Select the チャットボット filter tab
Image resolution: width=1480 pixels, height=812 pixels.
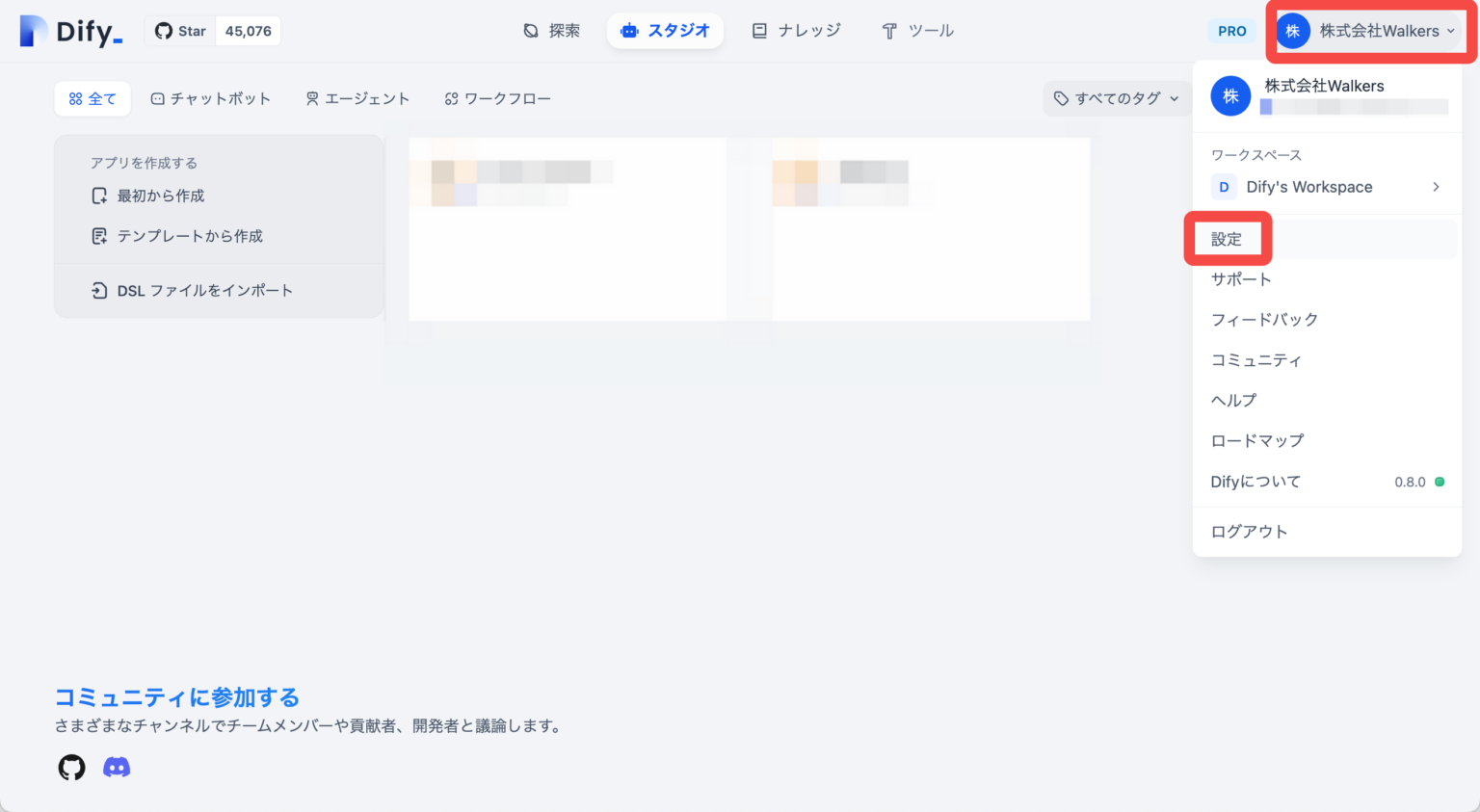(x=211, y=98)
